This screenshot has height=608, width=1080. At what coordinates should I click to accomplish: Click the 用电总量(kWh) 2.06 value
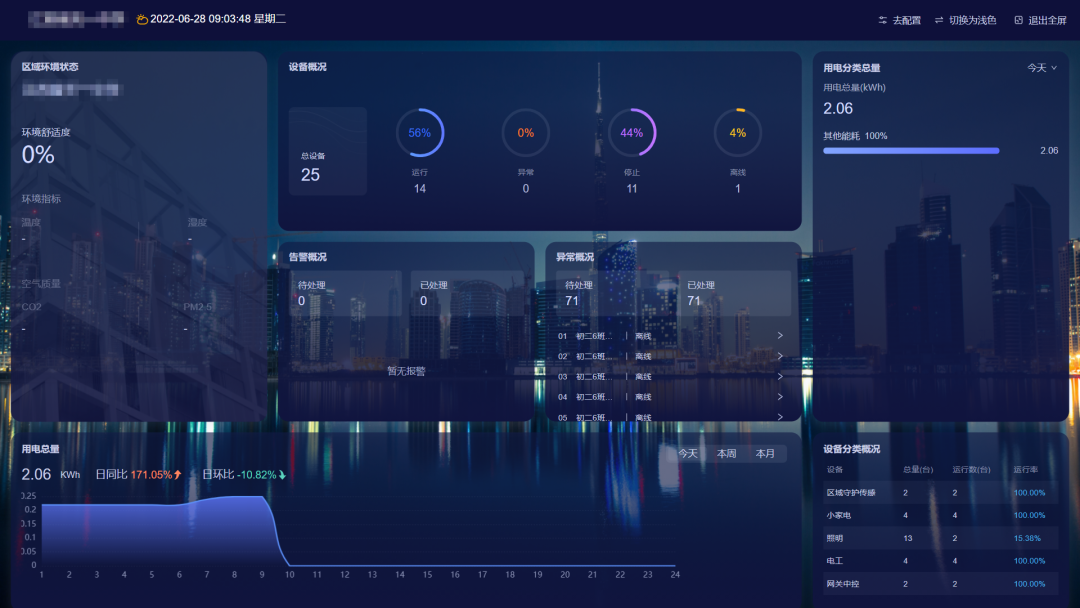pyautogui.click(x=838, y=108)
